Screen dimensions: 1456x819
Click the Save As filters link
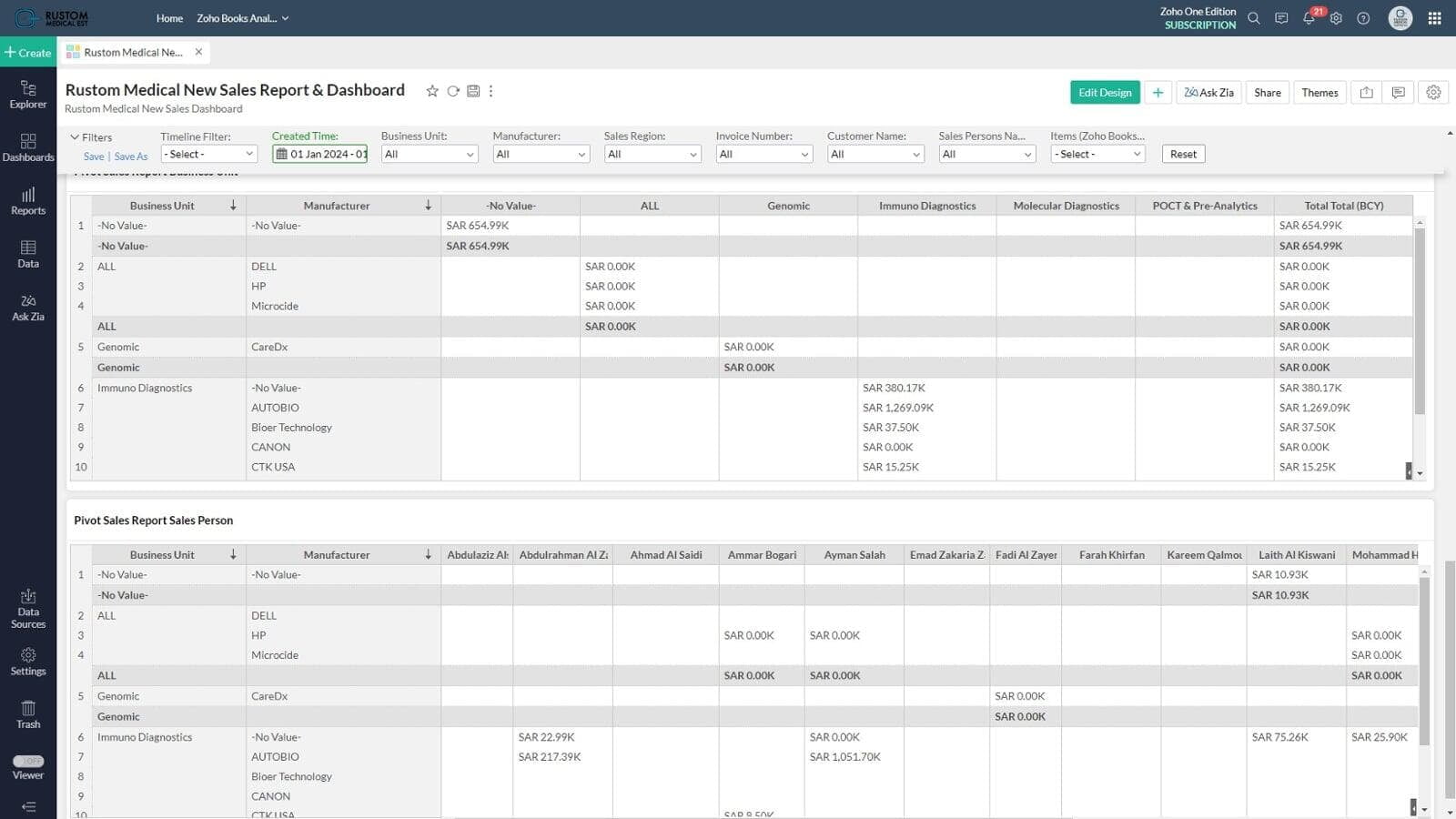pos(131,157)
